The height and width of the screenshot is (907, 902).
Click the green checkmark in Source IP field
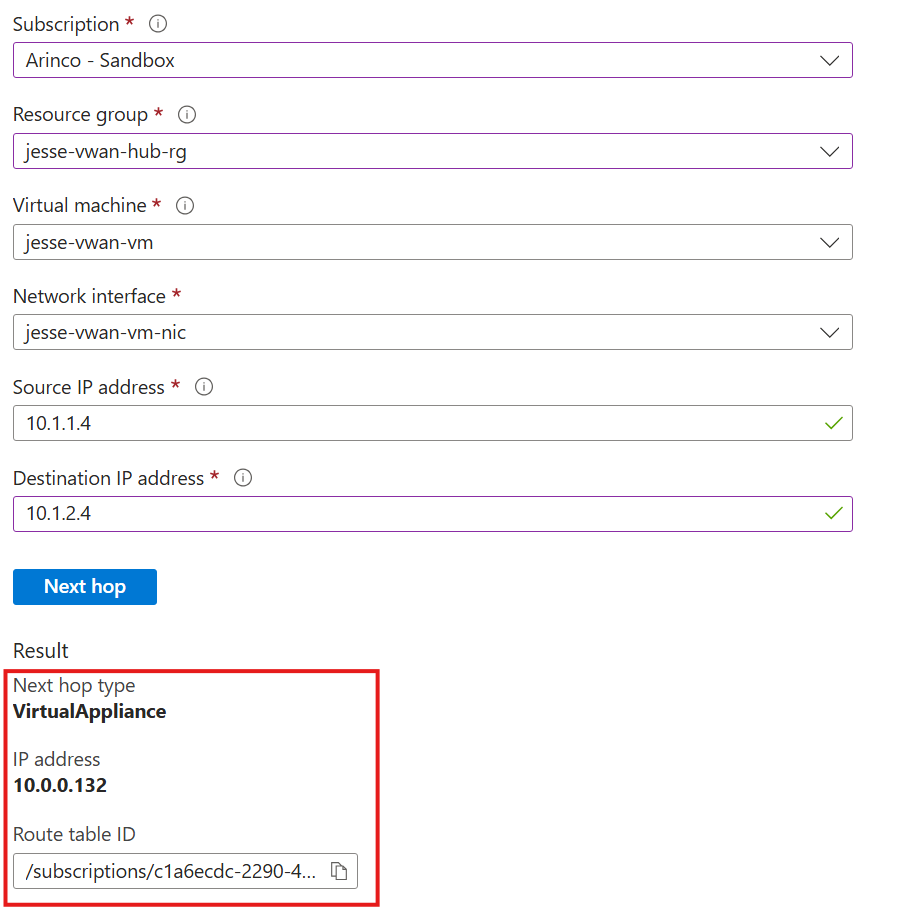tap(833, 424)
